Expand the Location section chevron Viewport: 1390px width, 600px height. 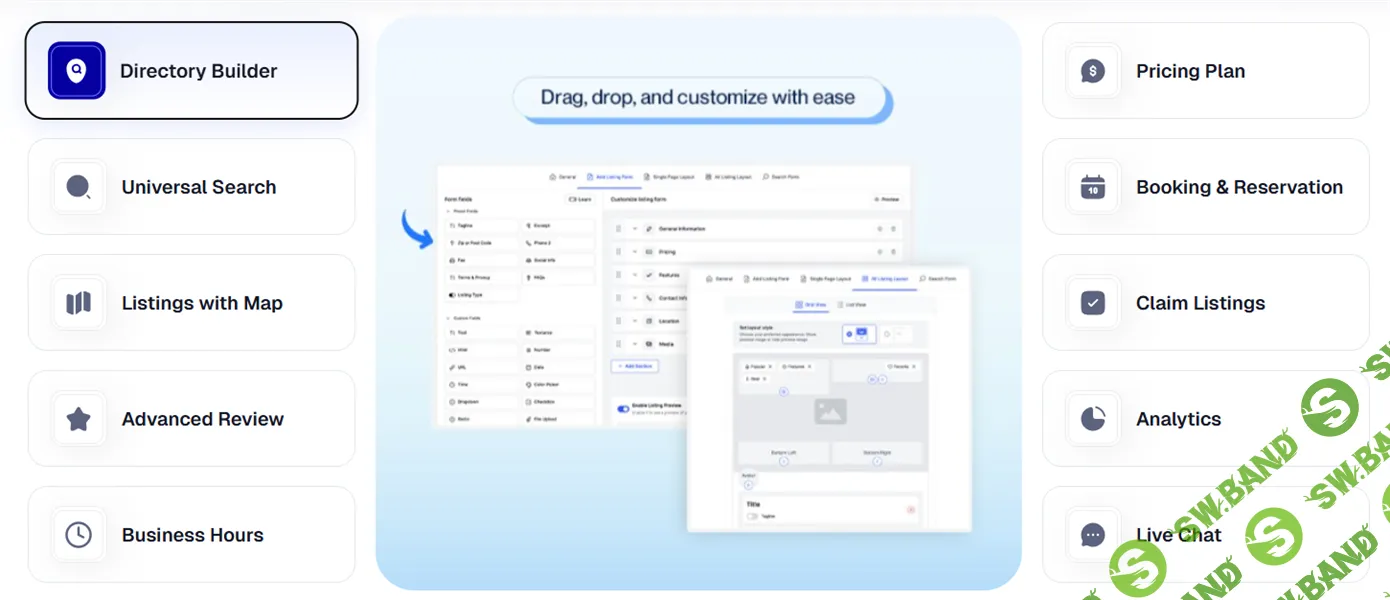[x=635, y=321]
